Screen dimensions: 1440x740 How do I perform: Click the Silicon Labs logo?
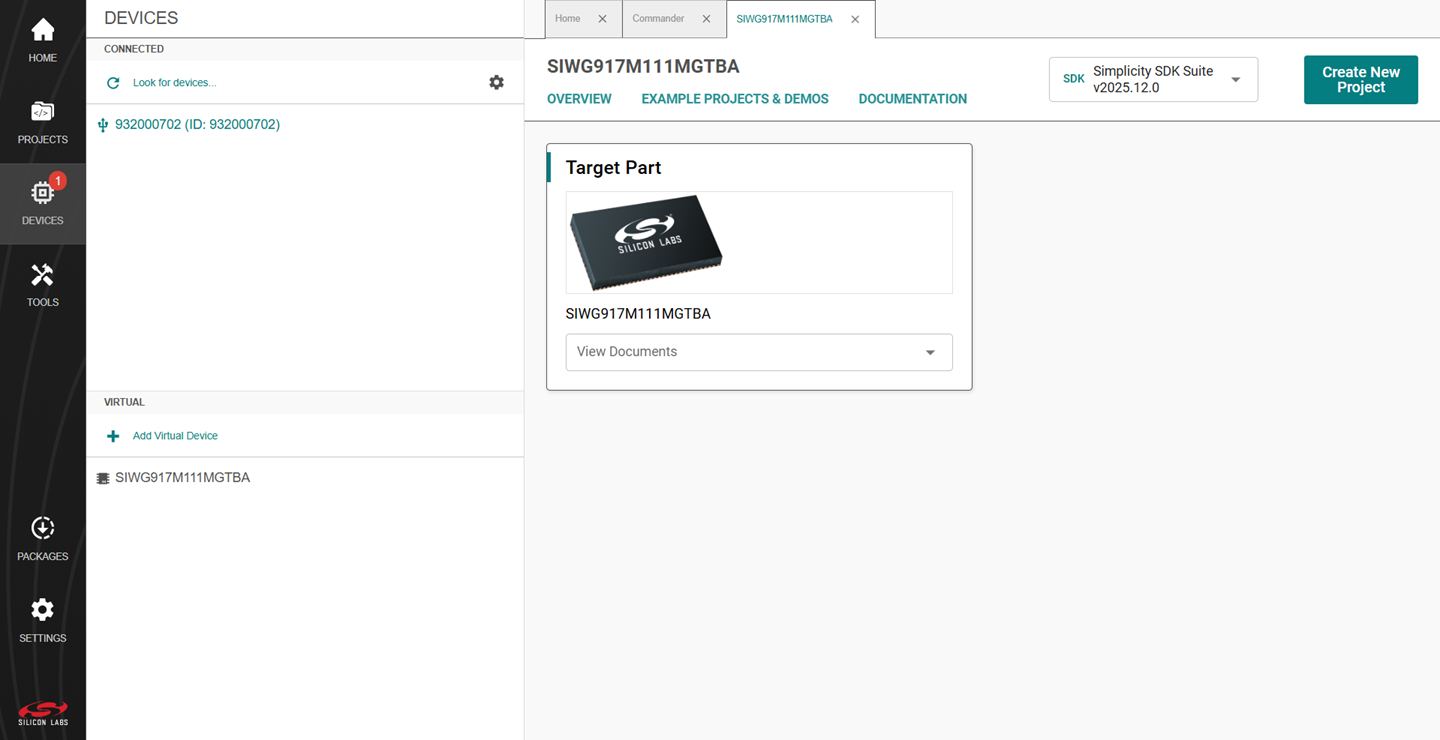pos(42,713)
